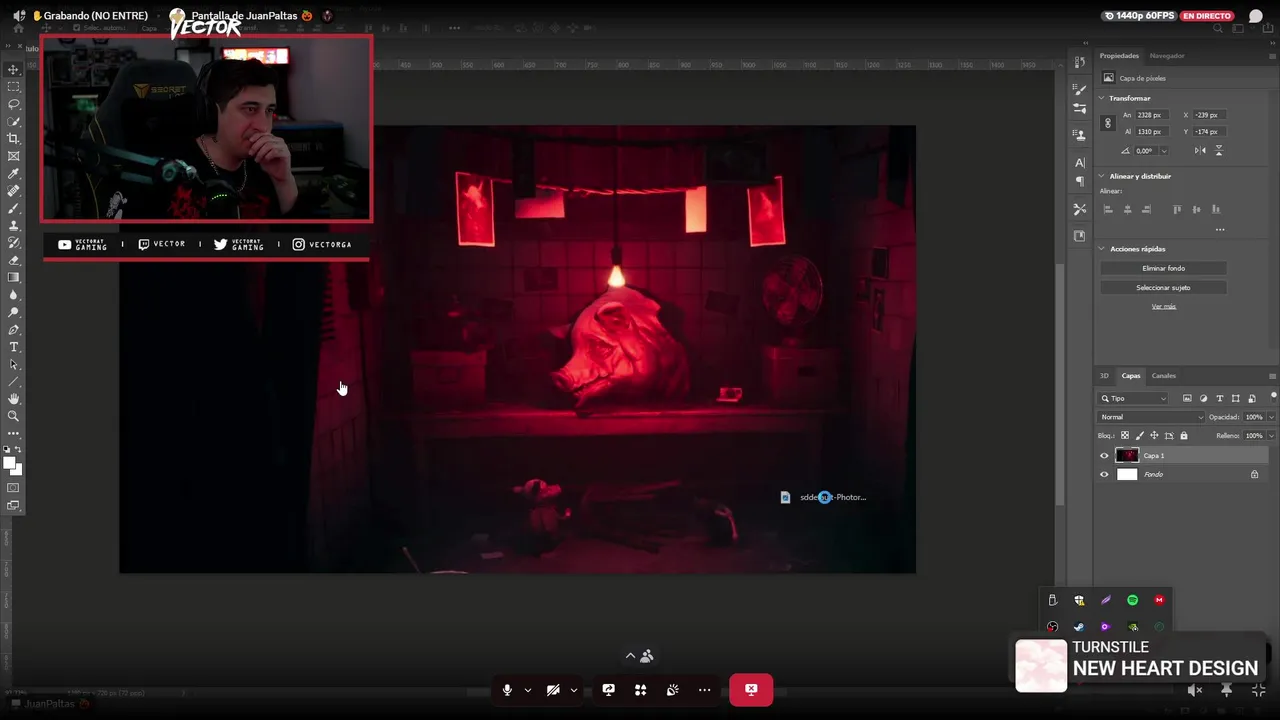
Task: Select the Clone Stamp tool
Action: click(x=14, y=226)
